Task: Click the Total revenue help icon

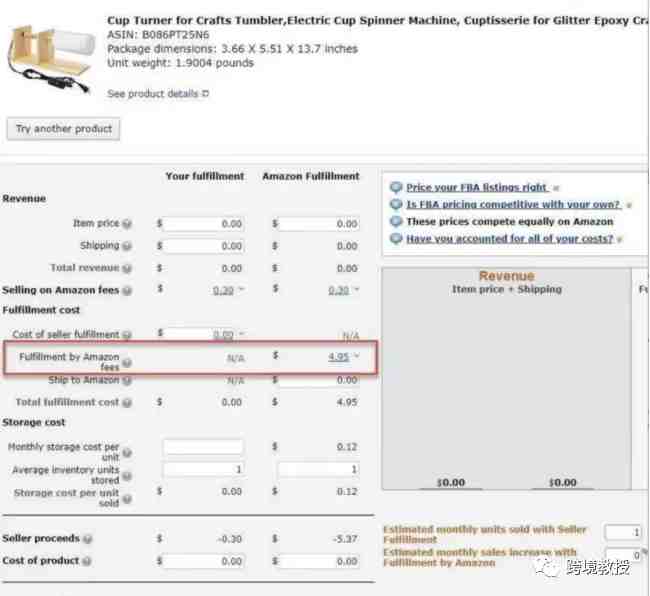Action: tap(127, 269)
